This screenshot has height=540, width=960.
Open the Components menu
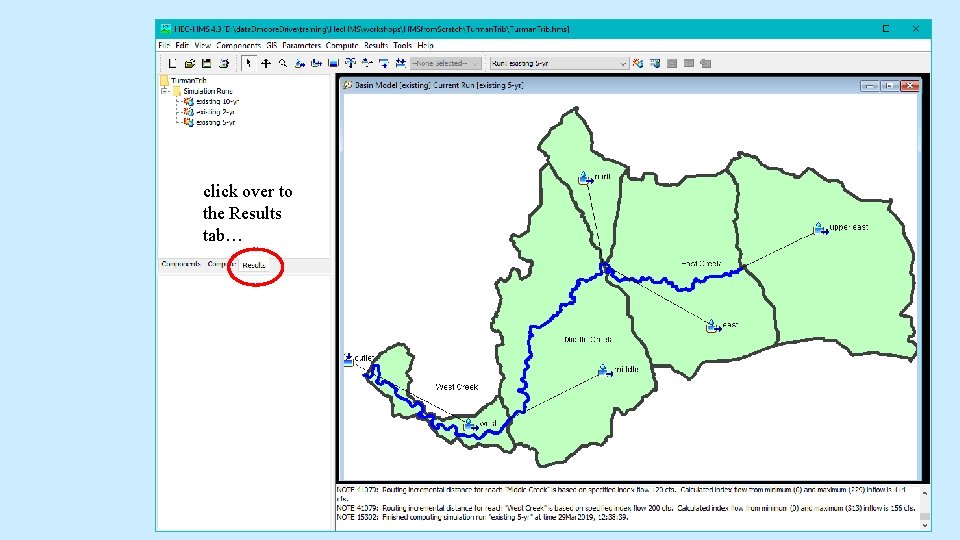click(x=238, y=45)
